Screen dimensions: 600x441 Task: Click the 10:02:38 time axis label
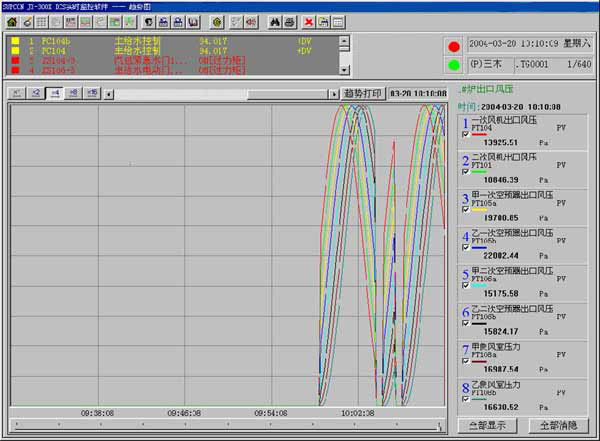[357, 413]
